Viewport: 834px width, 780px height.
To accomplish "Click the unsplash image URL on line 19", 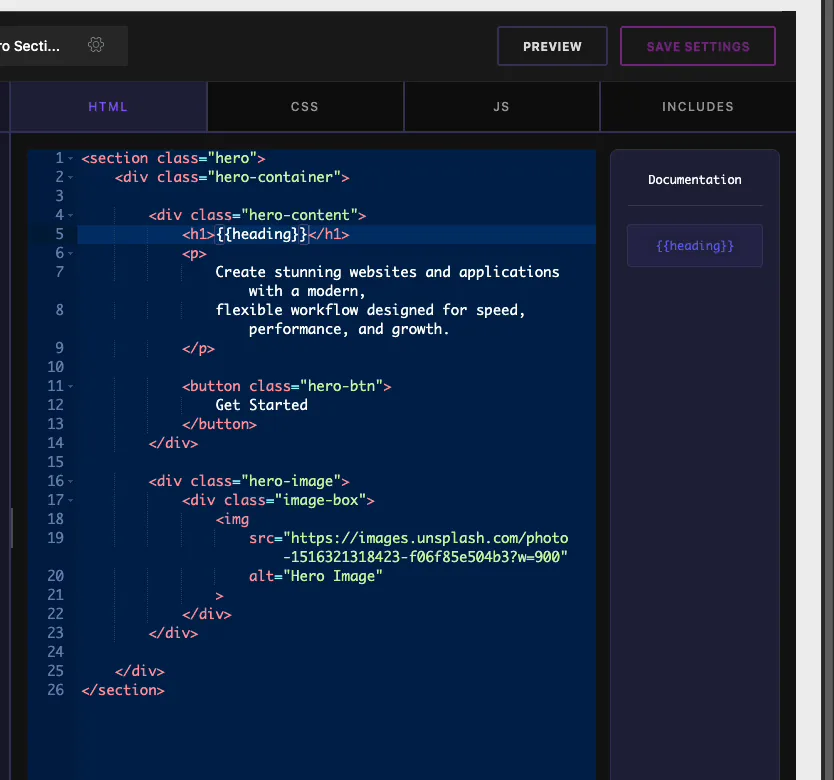I will tap(426, 547).
